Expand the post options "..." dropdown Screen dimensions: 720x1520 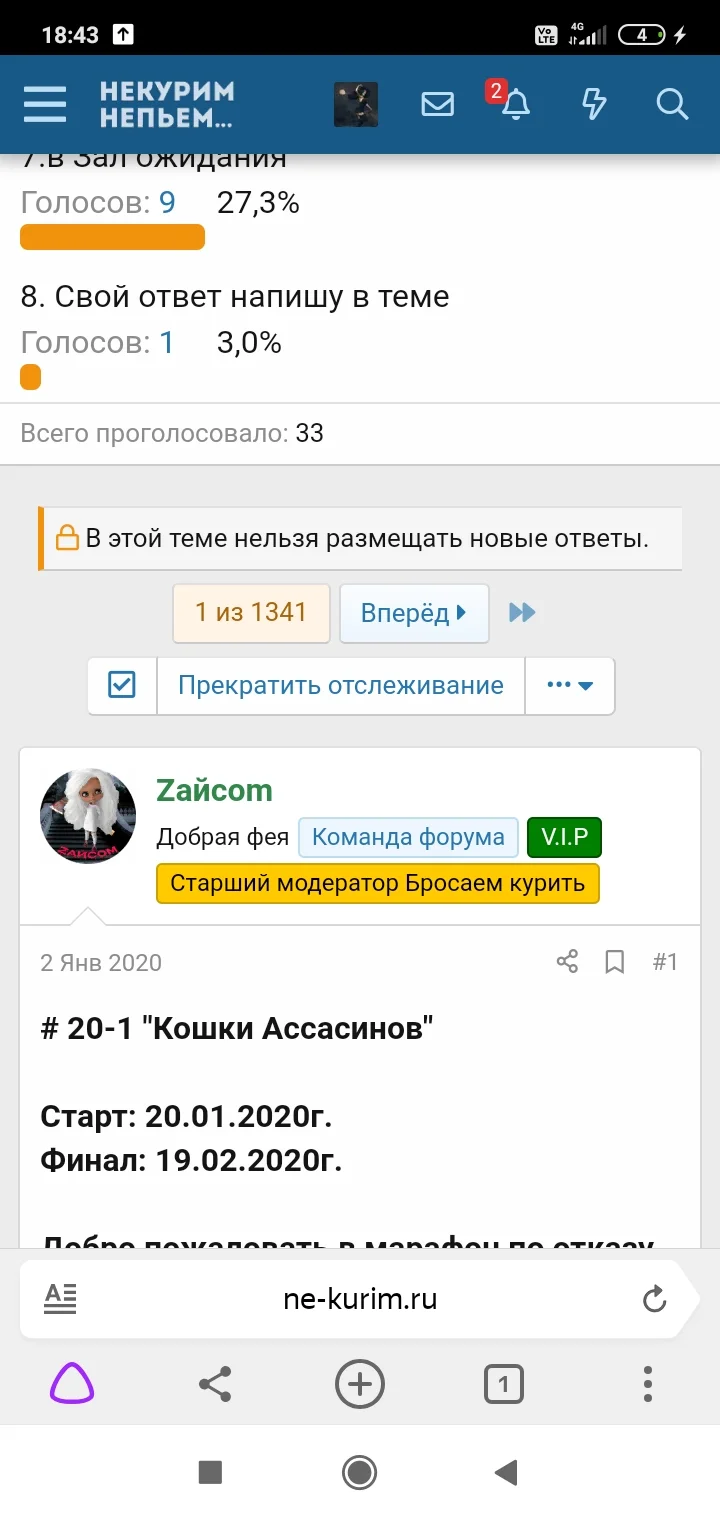click(569, 685)
